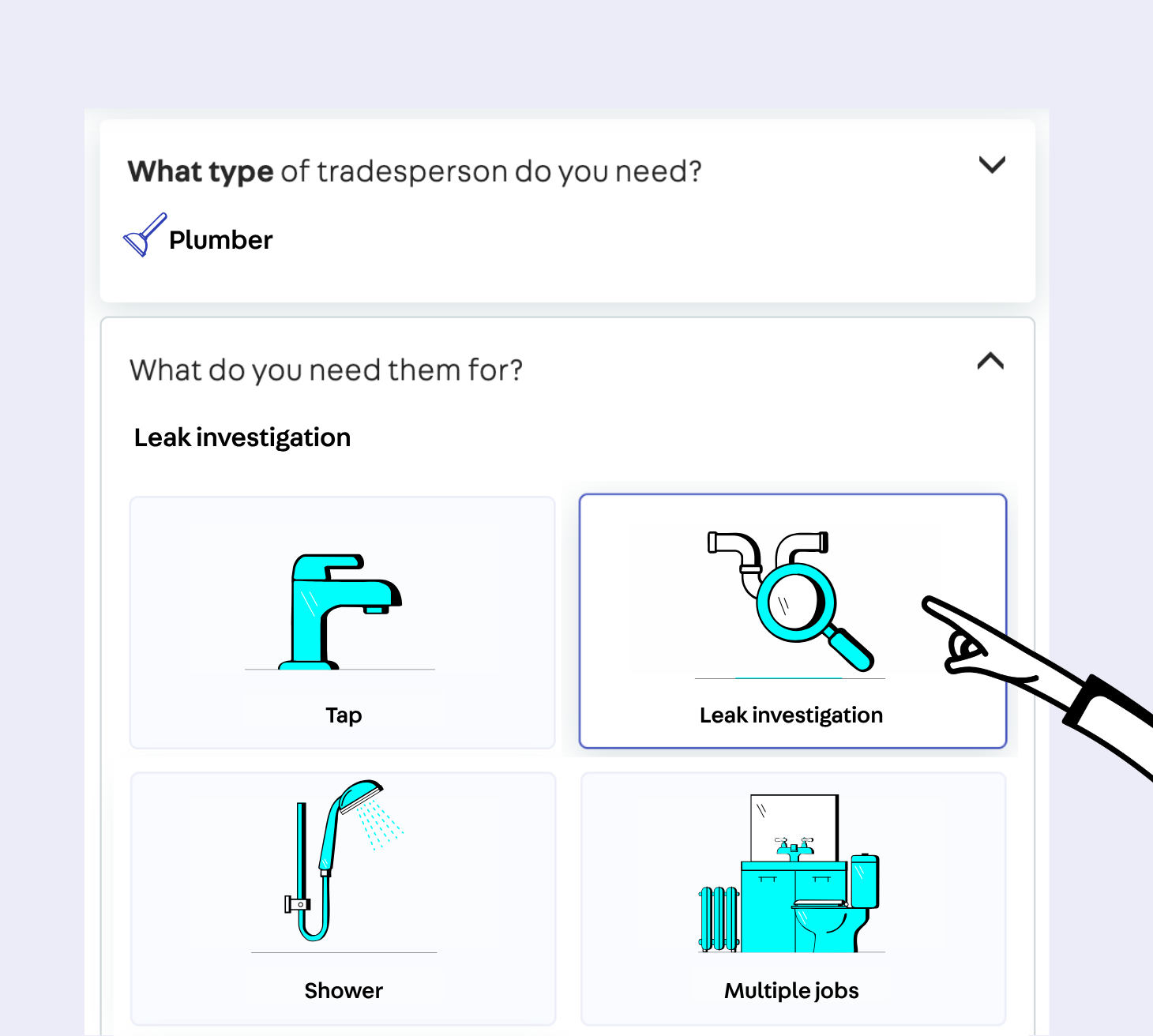This screenshot has width=1153, height=1036.
Task: Click the 'What do you need them for?' heading
Action: click(x=326, y=370)
